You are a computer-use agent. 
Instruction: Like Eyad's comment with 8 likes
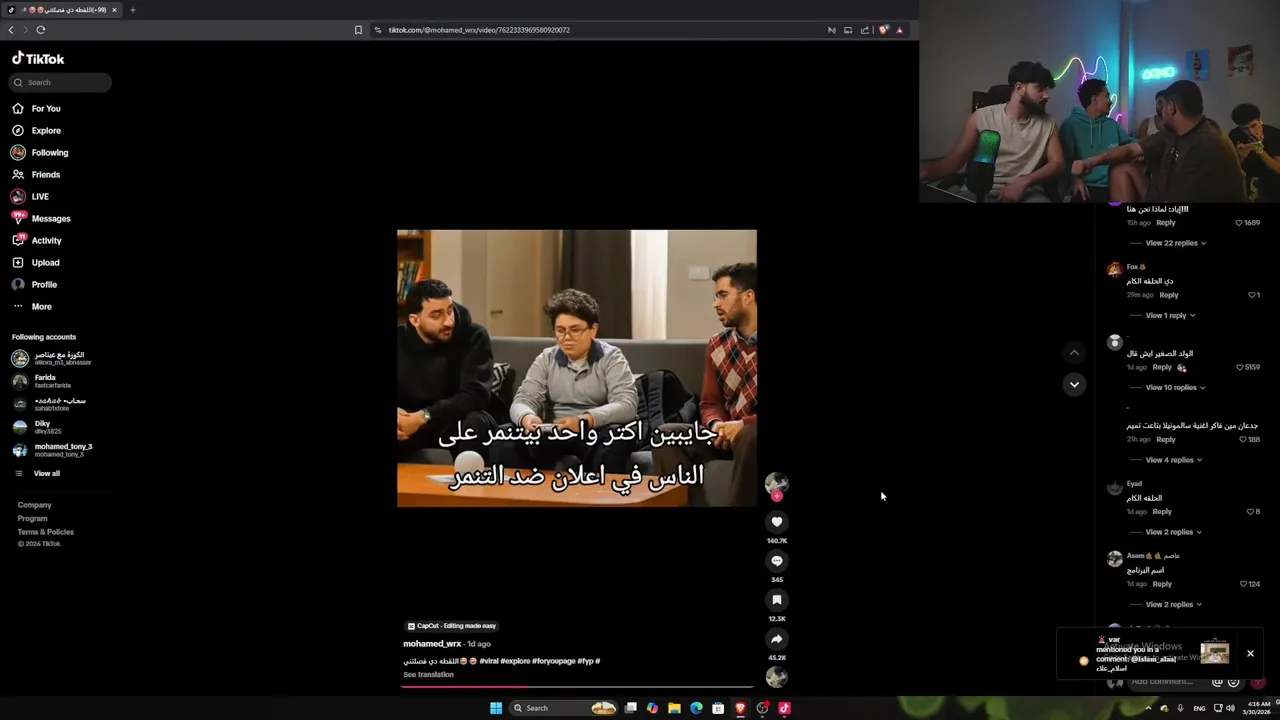pos(1250,512)
